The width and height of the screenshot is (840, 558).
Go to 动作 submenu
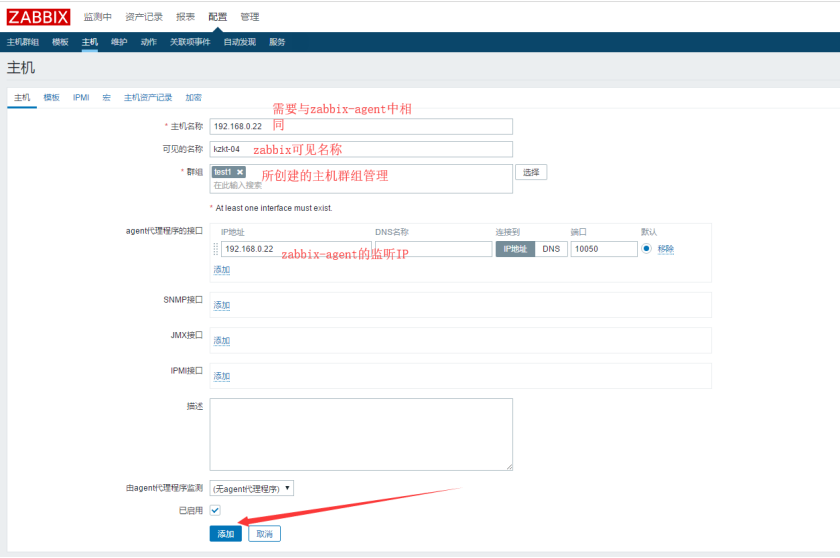(148, 42)
